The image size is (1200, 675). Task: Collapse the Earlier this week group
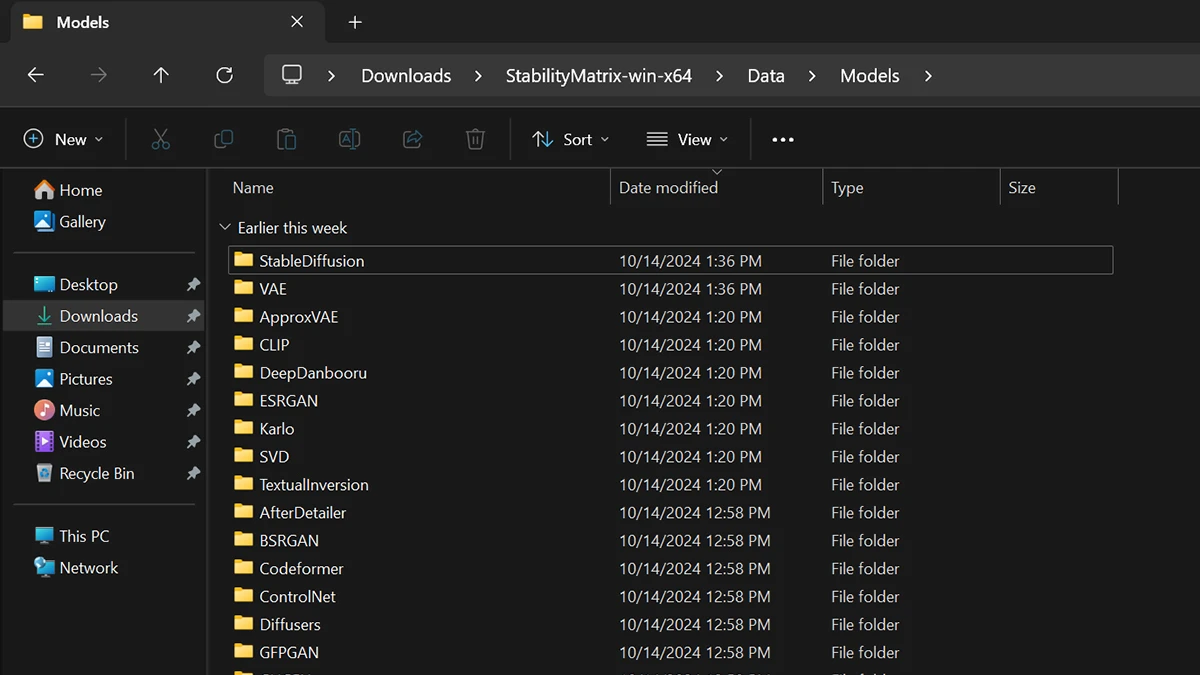pyautogui.click(x=224, y=228)
